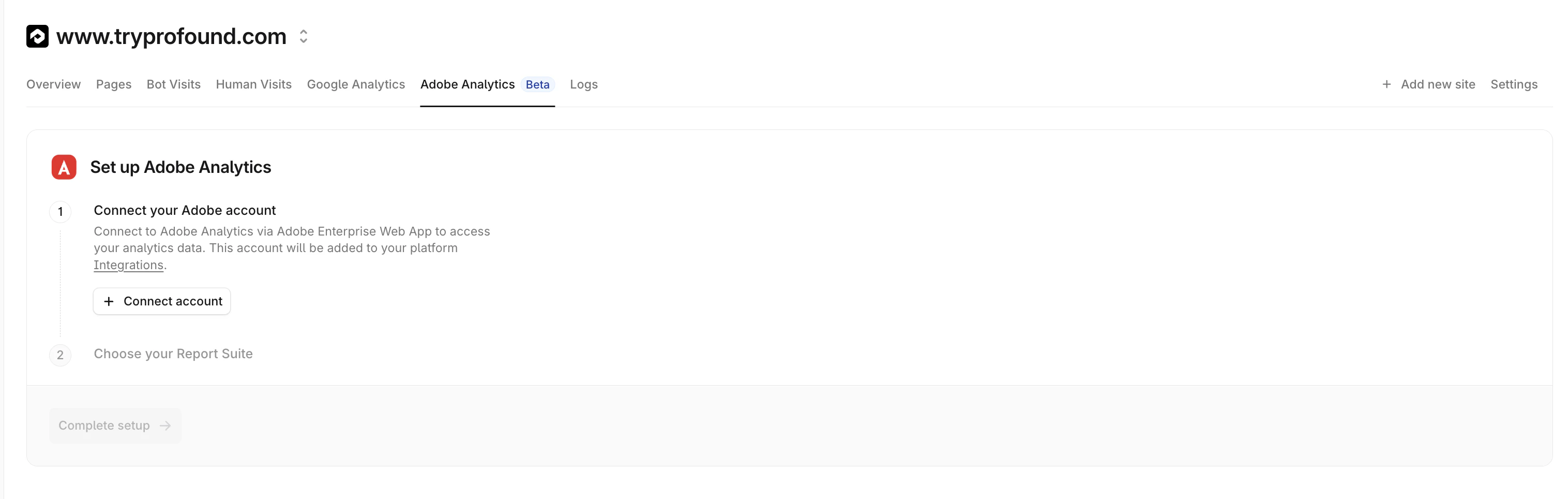This screenshot has height=499, width=1568.
Task: Select the Adobe Analytics tab
Action: (468, 85)
